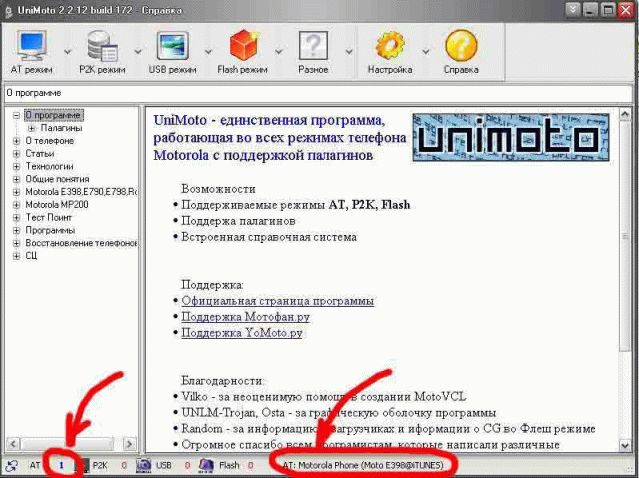The image size is (639, 478).
Task: Select Восстановление телефонов tree item
Action: [x=81, y=243]
